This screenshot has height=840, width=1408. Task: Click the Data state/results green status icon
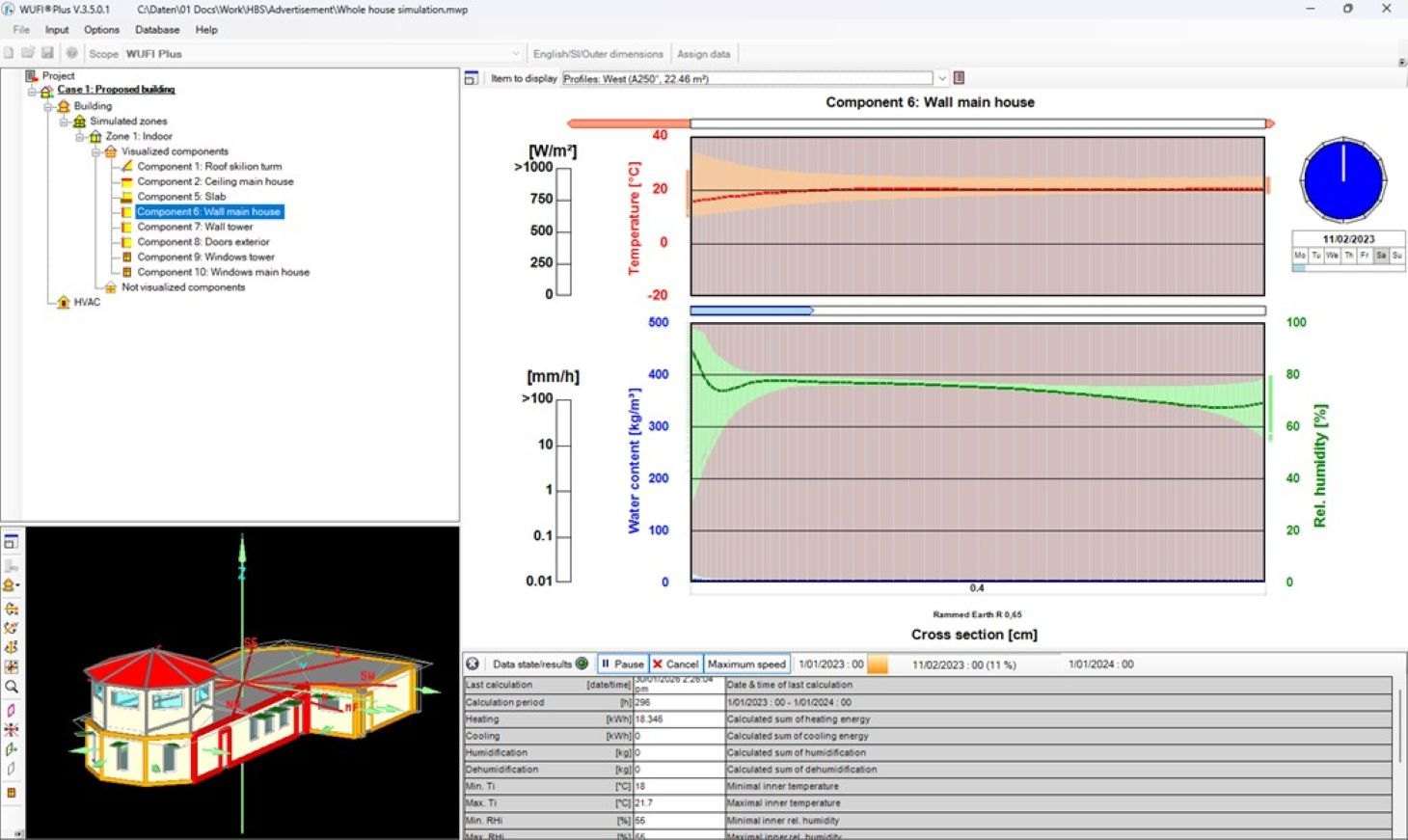tap(582, 664)
